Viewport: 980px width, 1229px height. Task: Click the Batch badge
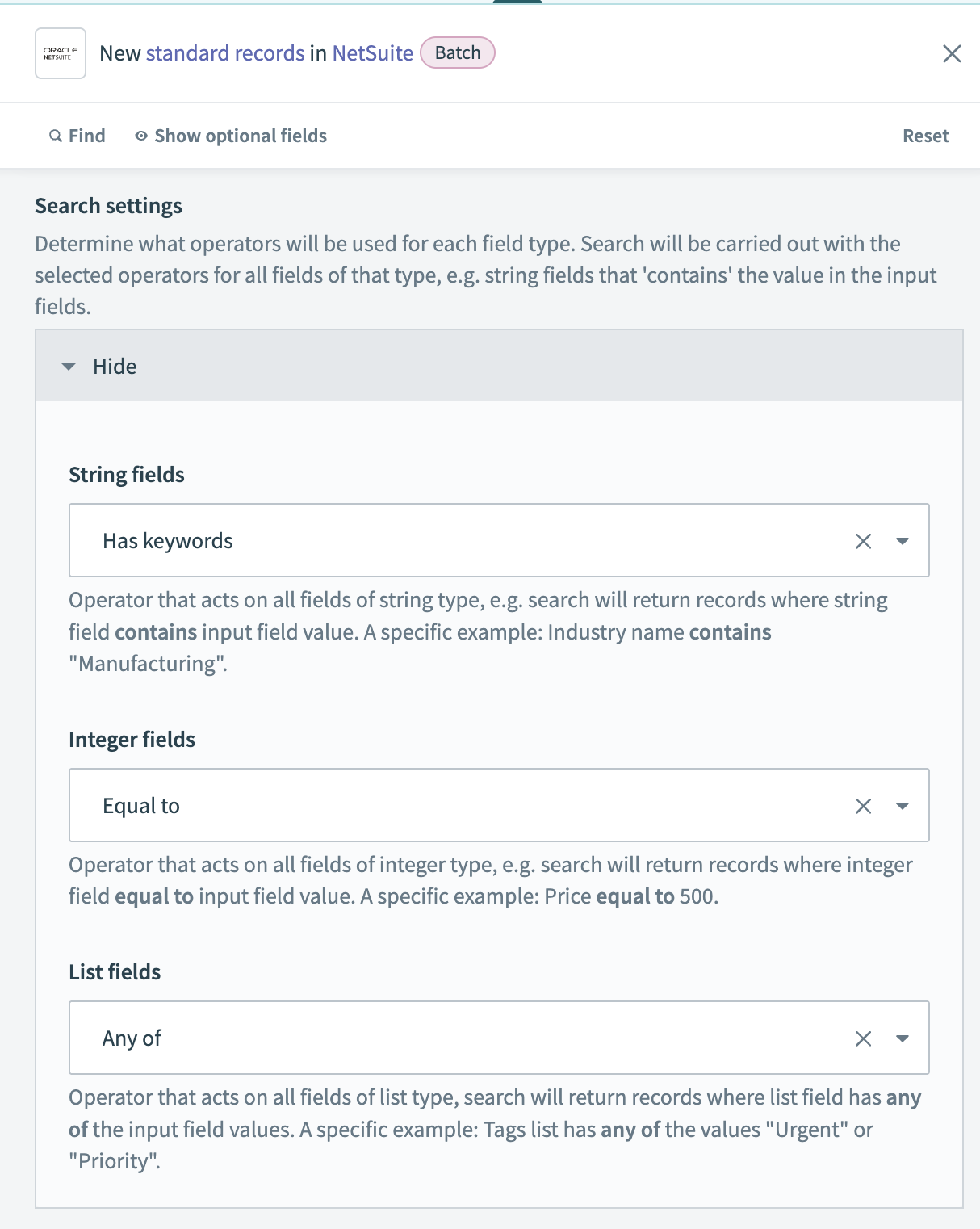coord(458,52)
